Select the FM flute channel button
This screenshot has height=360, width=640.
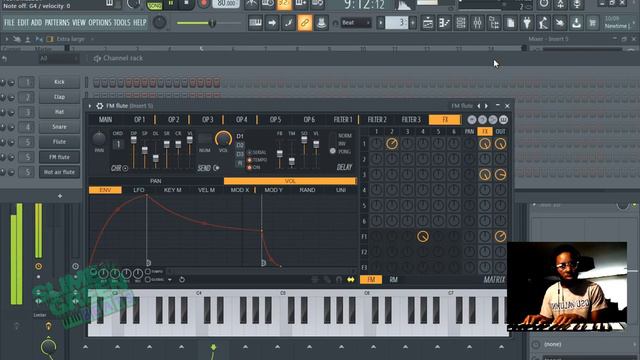(x=59, y=157)
